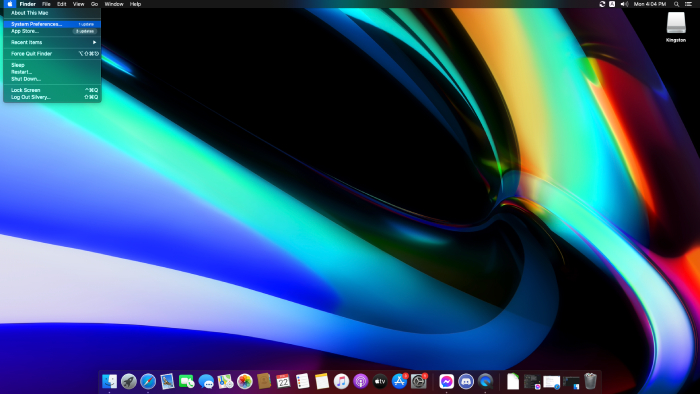700x394 pixels.
Task: Launch Launchpad rocket icon in Dock
Action: coord(129,382)
